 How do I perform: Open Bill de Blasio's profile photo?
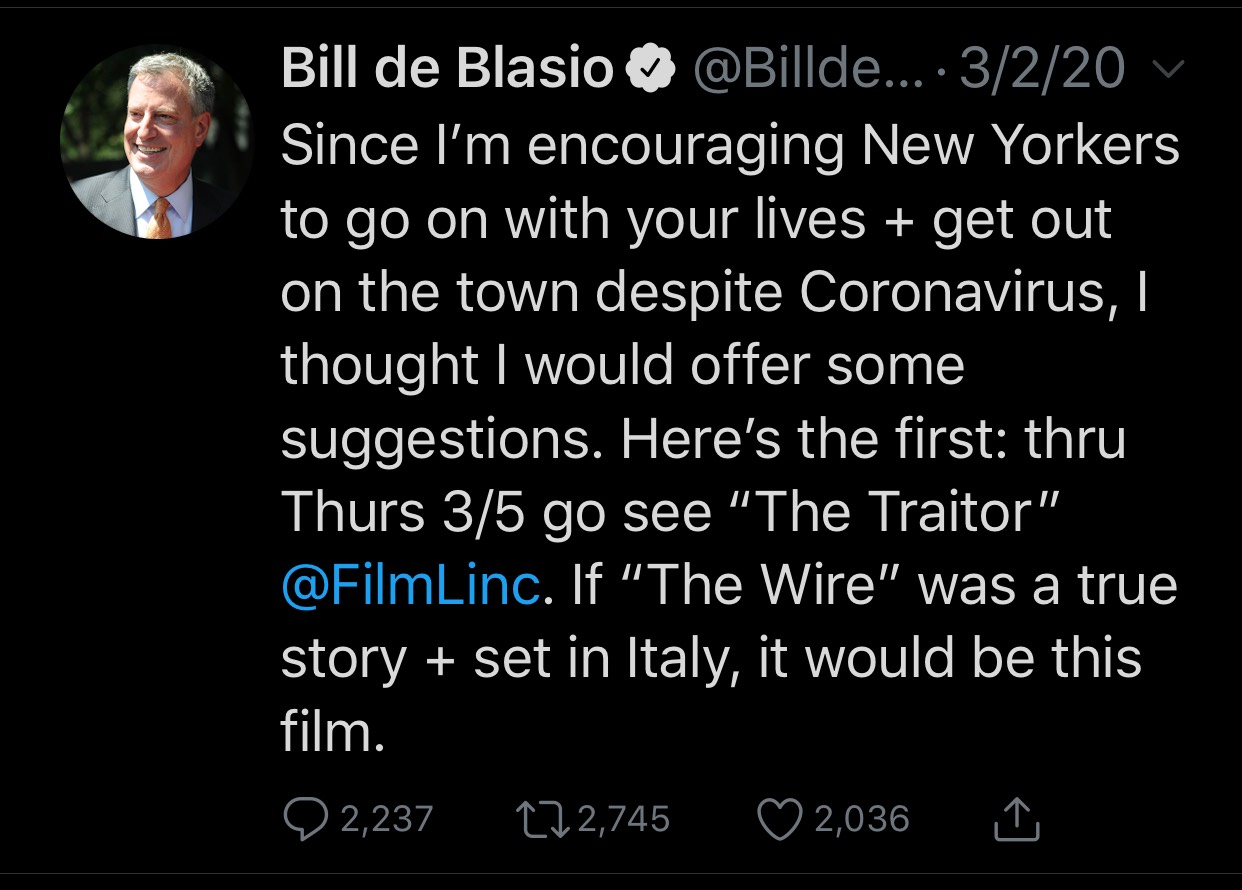point(157,140)
